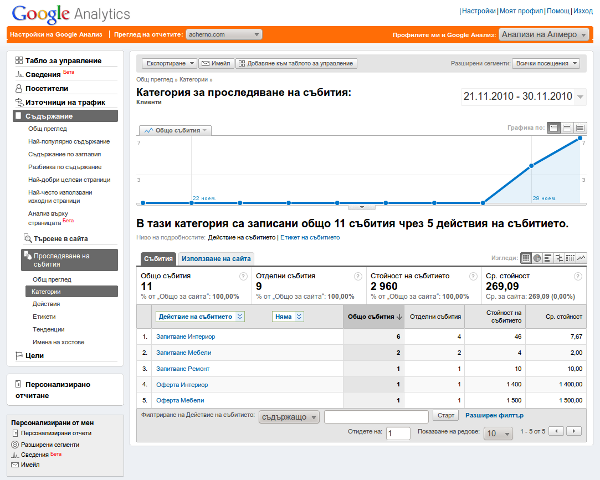Viewport: 600px width, 480px height.
Task: Select Категории in events tracking menu
Action: coord(72,291)
